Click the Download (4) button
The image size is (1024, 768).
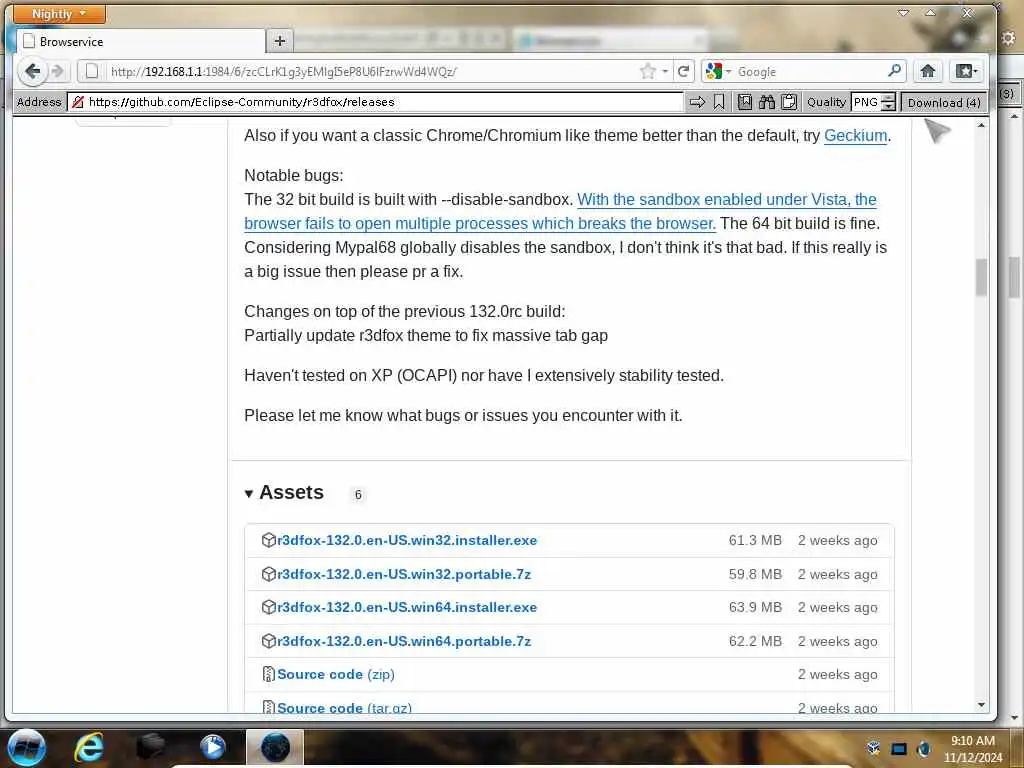tap(944, 103)
